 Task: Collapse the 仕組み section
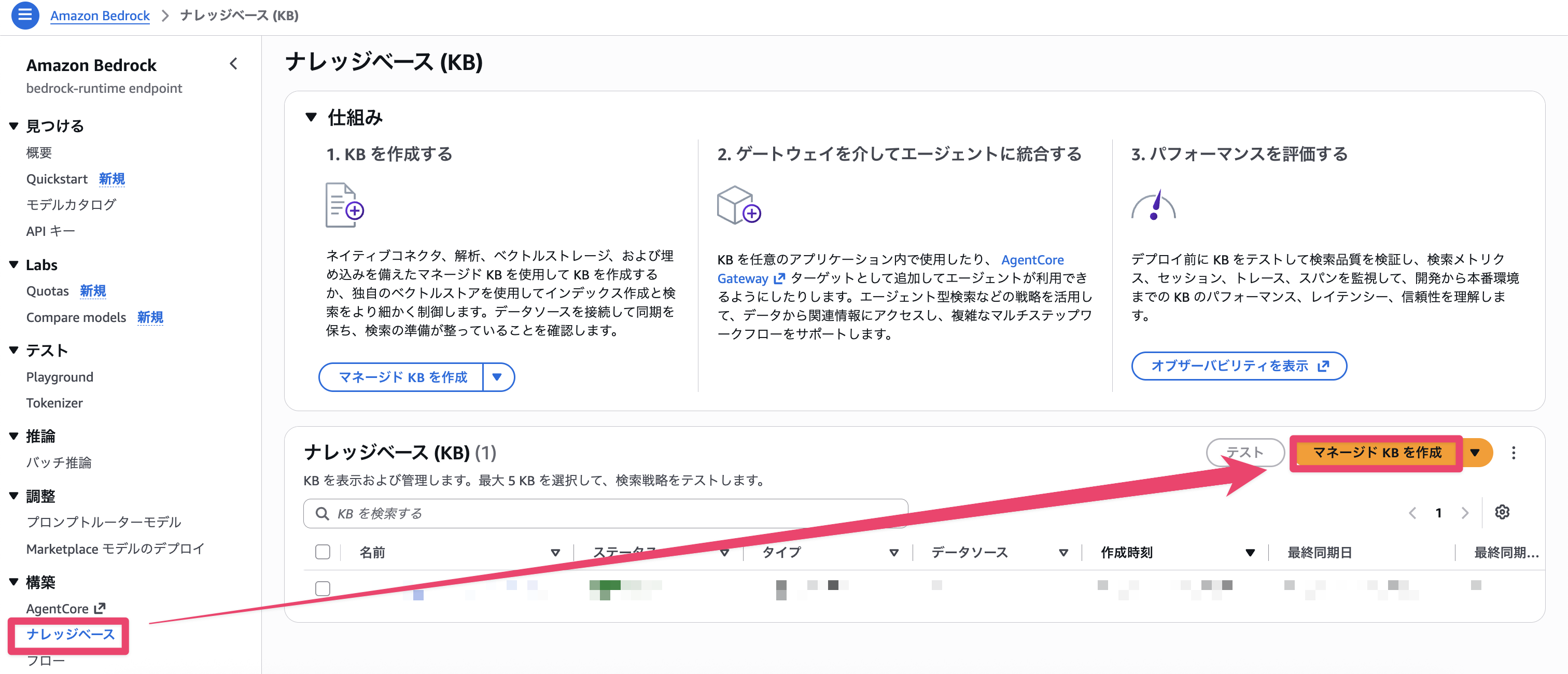pyautogui.click(x=311, y=117)
